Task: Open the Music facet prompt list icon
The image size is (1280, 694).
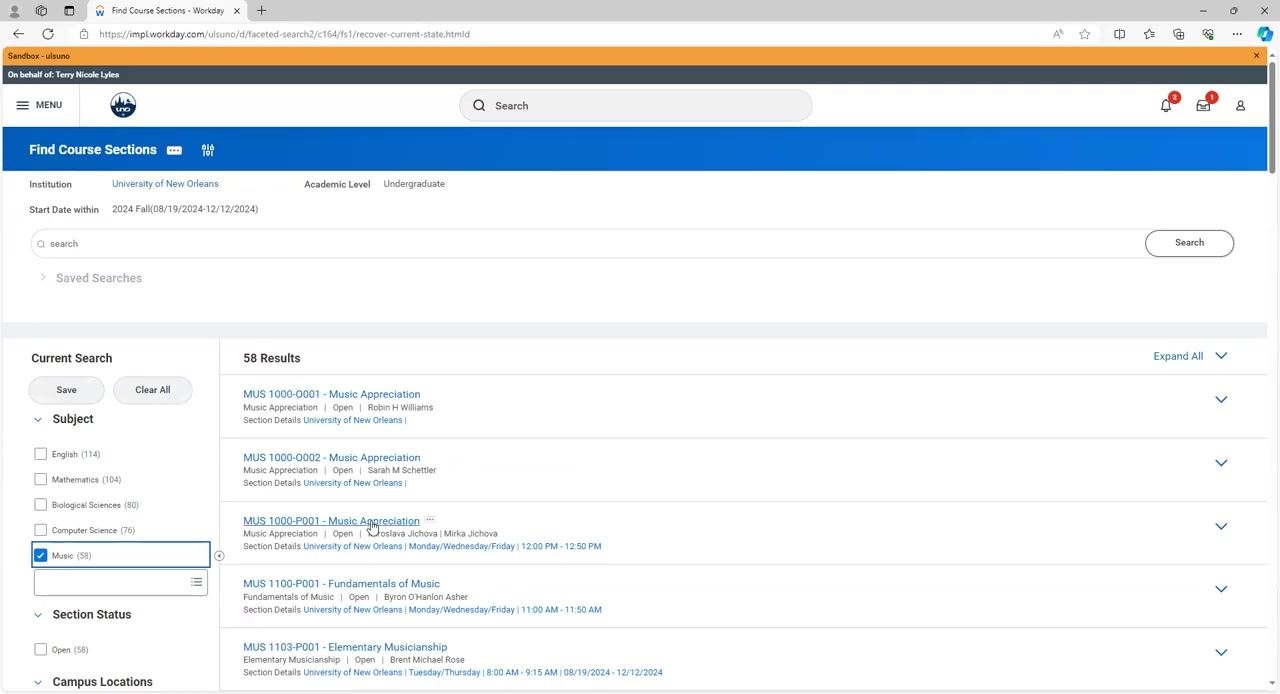Action: 196,582
